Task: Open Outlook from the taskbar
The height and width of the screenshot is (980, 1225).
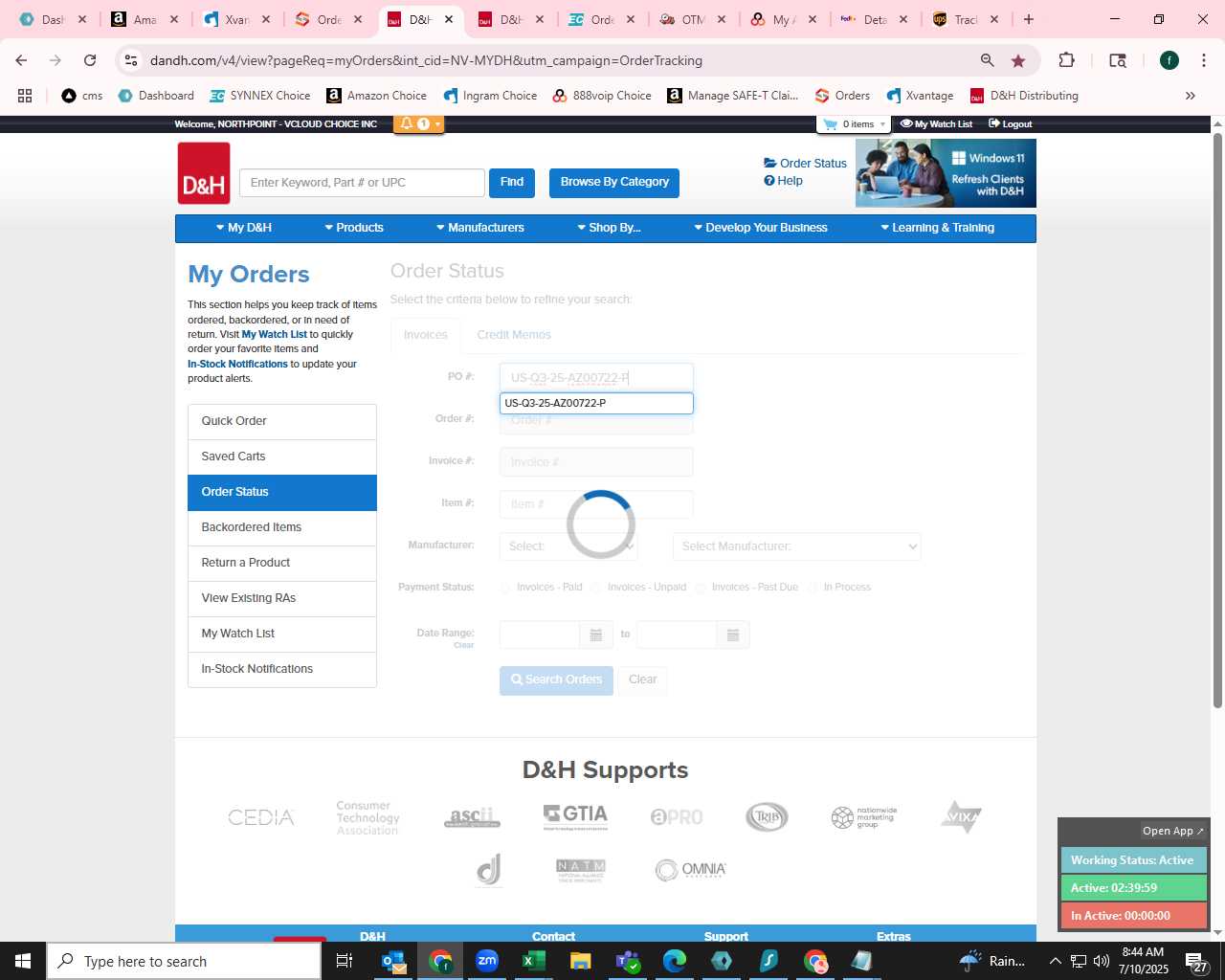Action: (393, 961)
